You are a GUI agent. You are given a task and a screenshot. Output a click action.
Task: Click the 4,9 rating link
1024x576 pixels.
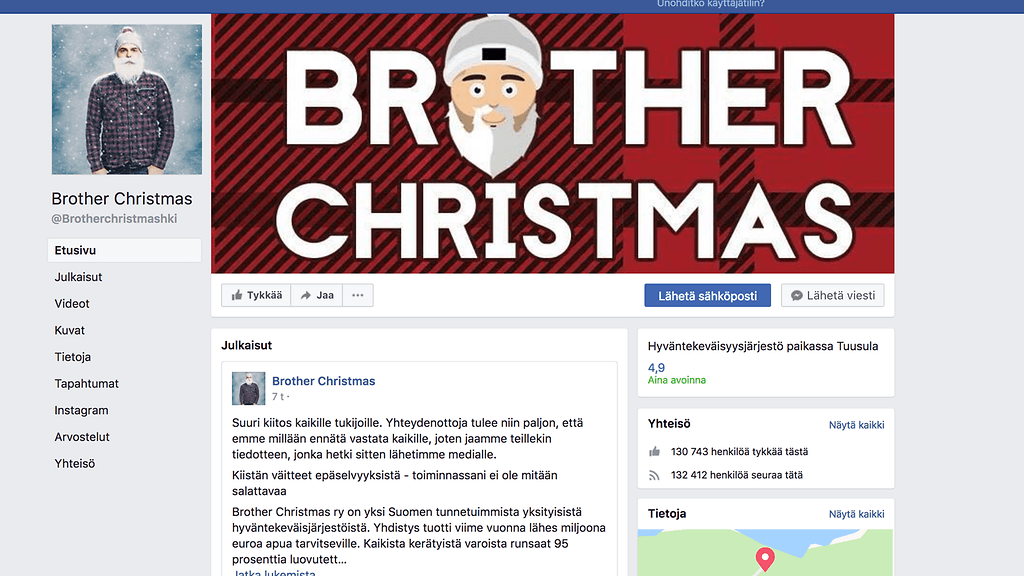coord(656,368)
